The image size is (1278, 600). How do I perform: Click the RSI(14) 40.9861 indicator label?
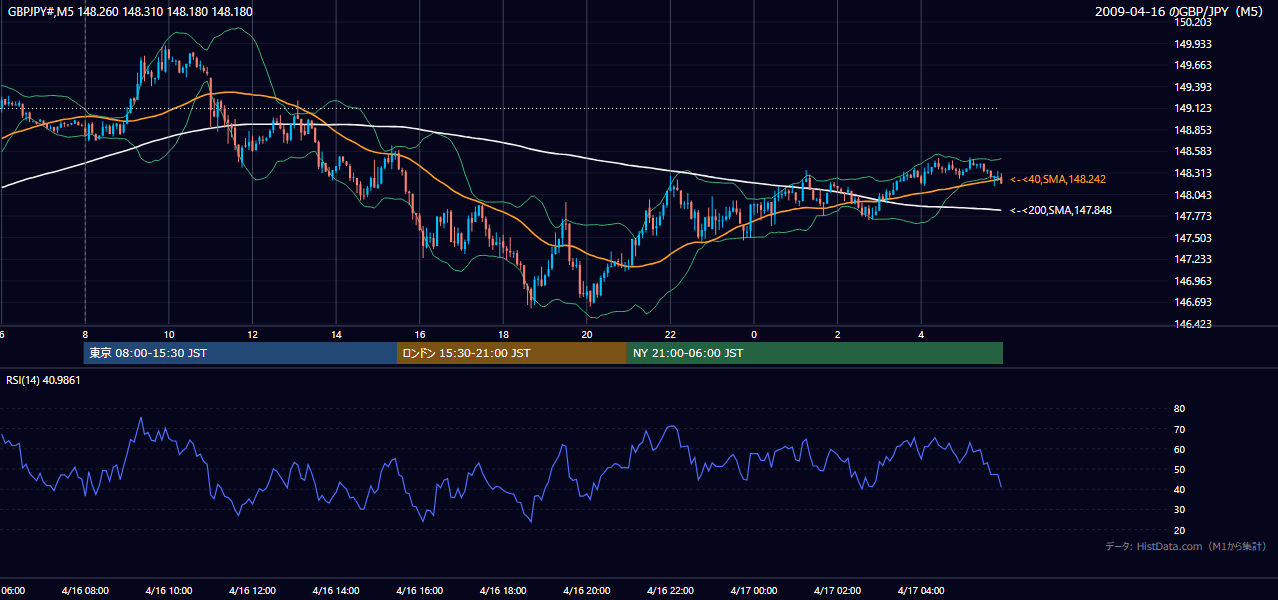44,380
